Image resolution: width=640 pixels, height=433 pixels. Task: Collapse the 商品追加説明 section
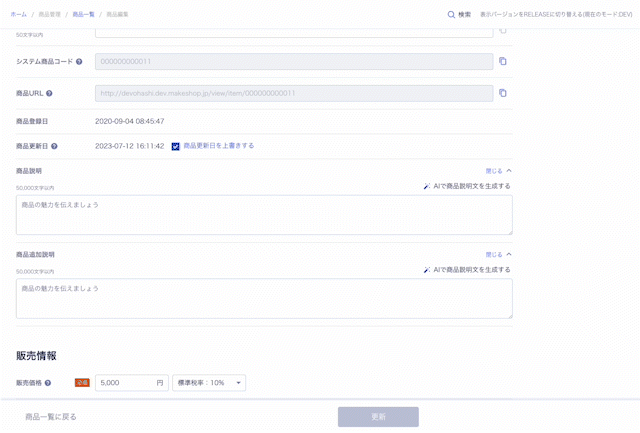(499, 254)
